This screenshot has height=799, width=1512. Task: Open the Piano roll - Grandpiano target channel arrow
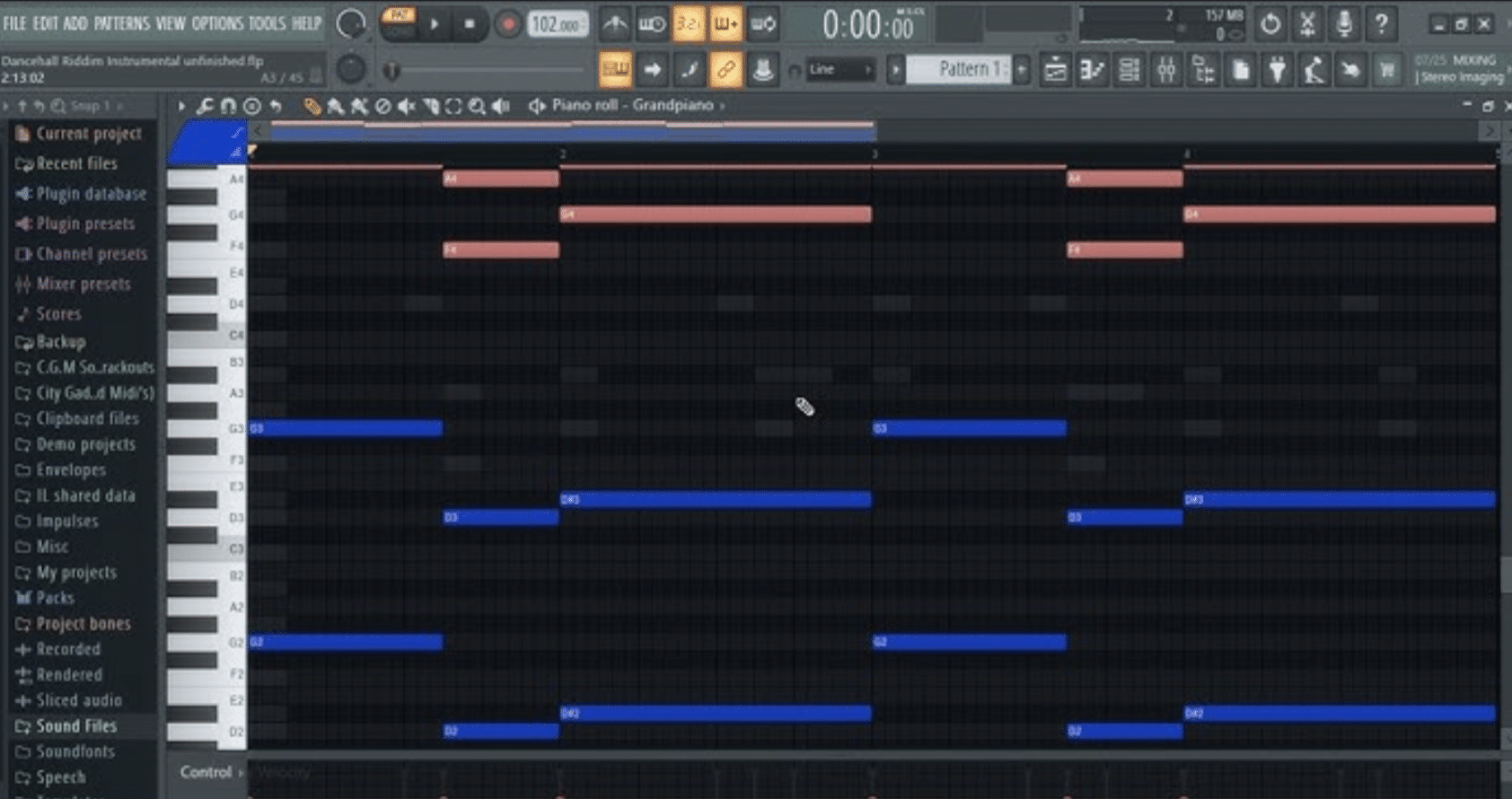point(722,106)
